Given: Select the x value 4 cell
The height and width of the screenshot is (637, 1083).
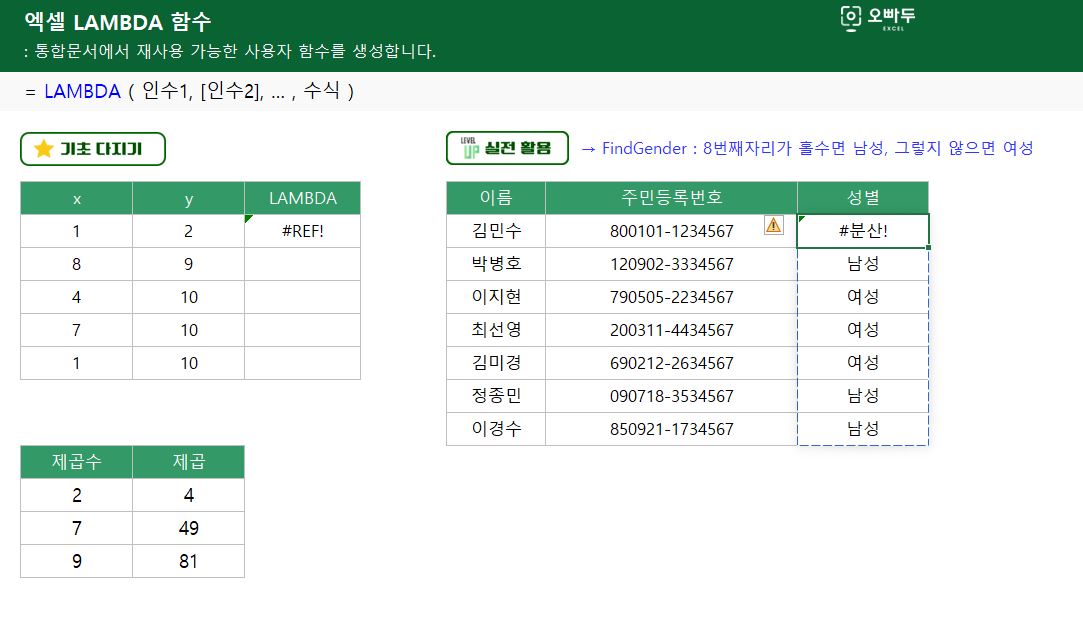Looking at the screenshot, I should click(77, 297).
